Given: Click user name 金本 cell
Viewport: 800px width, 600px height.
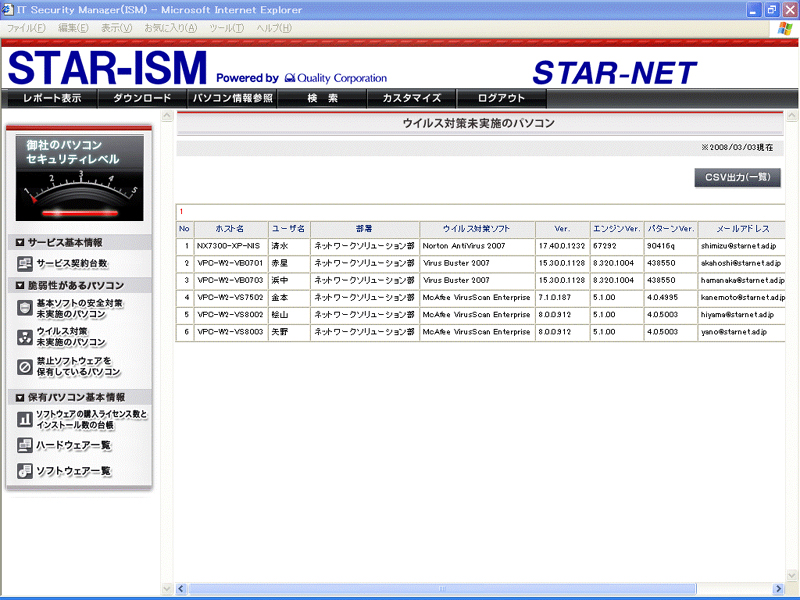Looking at the screenshot, I should pyautogui.click(x=289, y=297).
